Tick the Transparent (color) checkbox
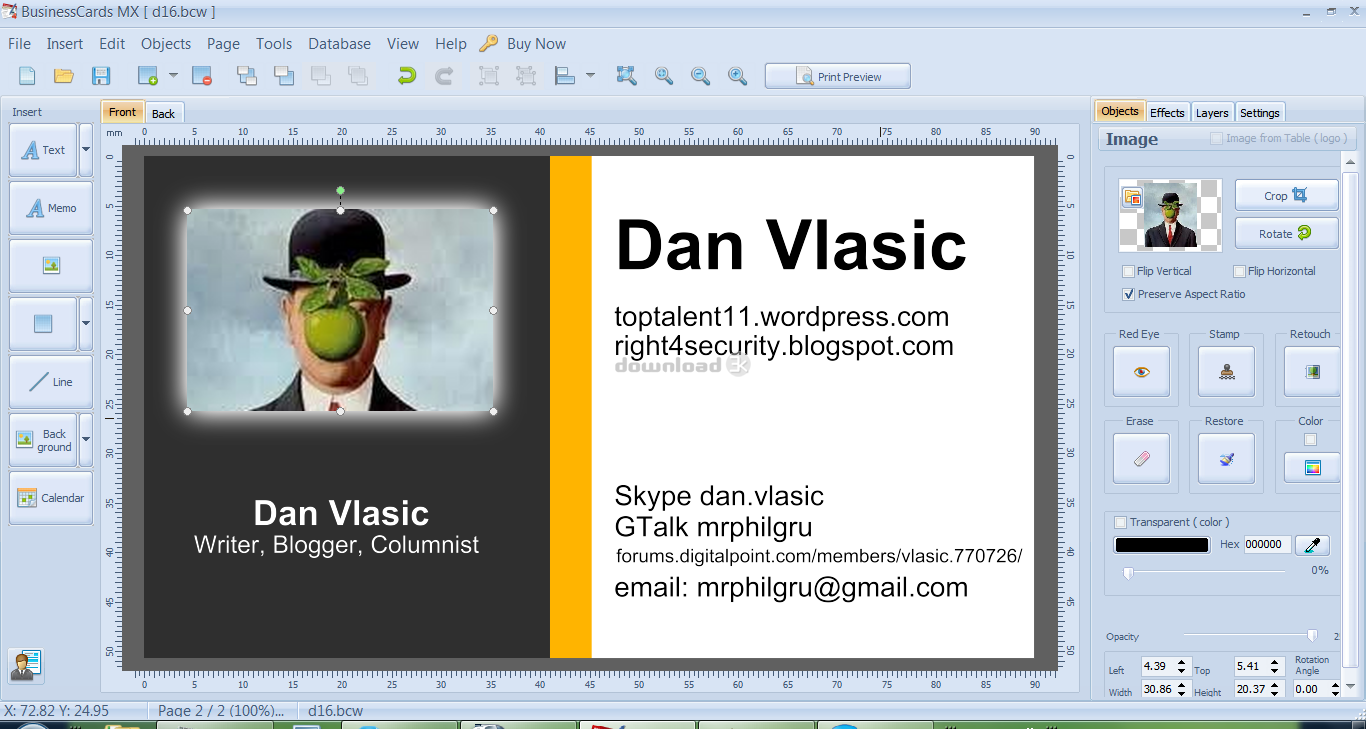Image resolution: width=1366 pixels, height=729 pixels. click(1120, 522)
